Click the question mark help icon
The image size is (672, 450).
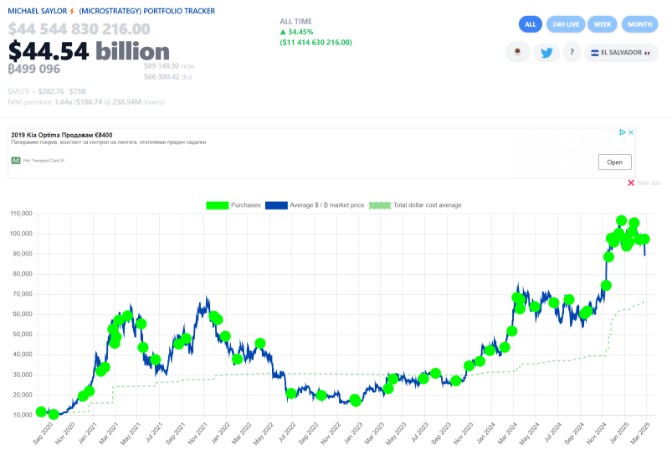573,53
